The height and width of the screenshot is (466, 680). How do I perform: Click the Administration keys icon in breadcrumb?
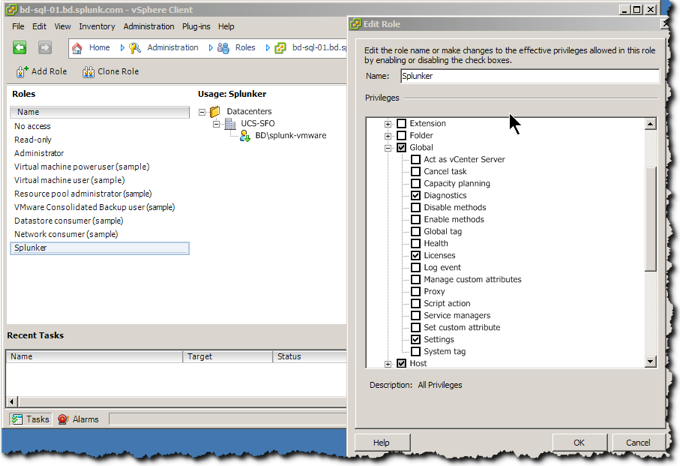[135, 48]
